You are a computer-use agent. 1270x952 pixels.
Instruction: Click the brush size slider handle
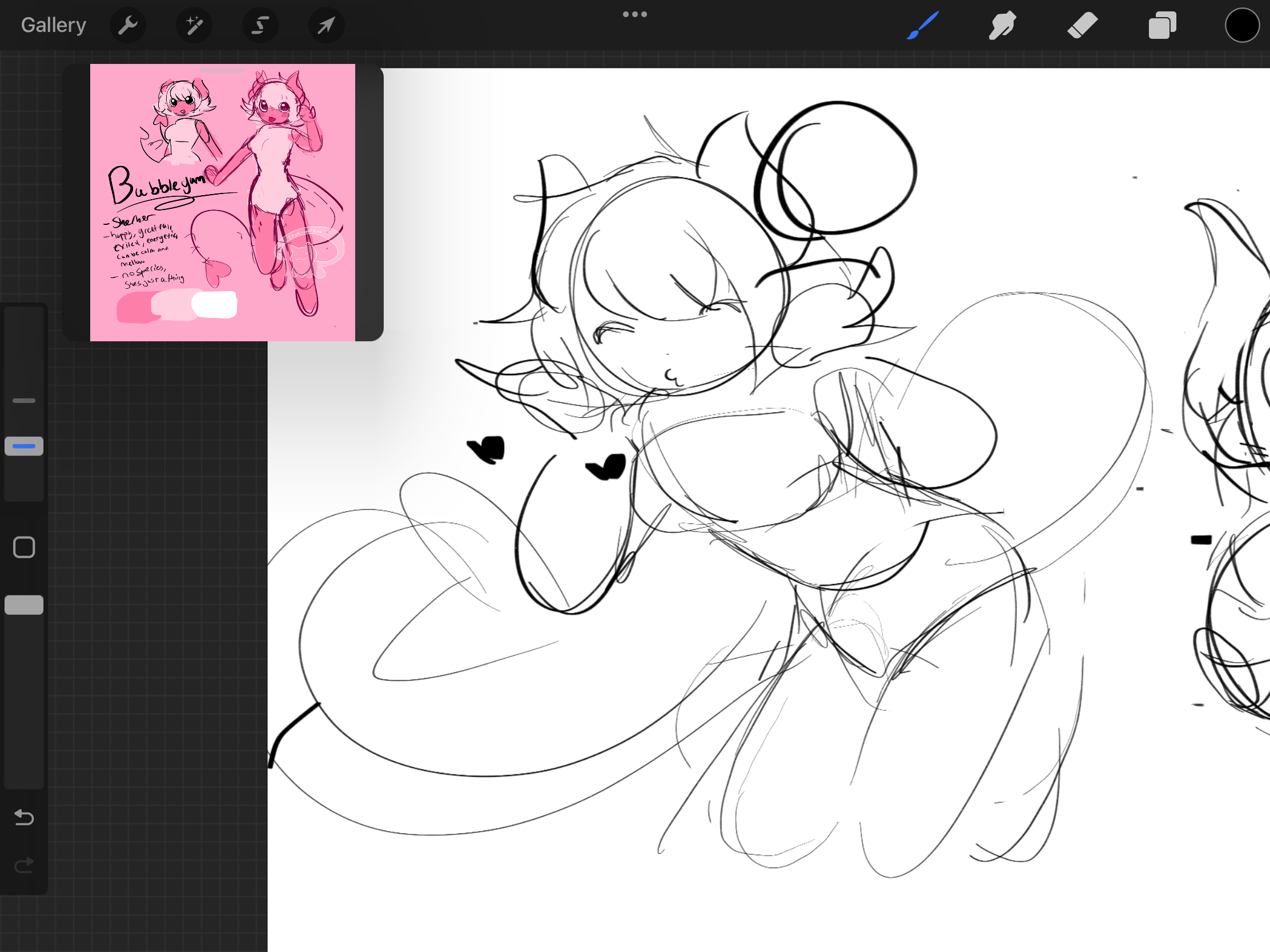24,446
